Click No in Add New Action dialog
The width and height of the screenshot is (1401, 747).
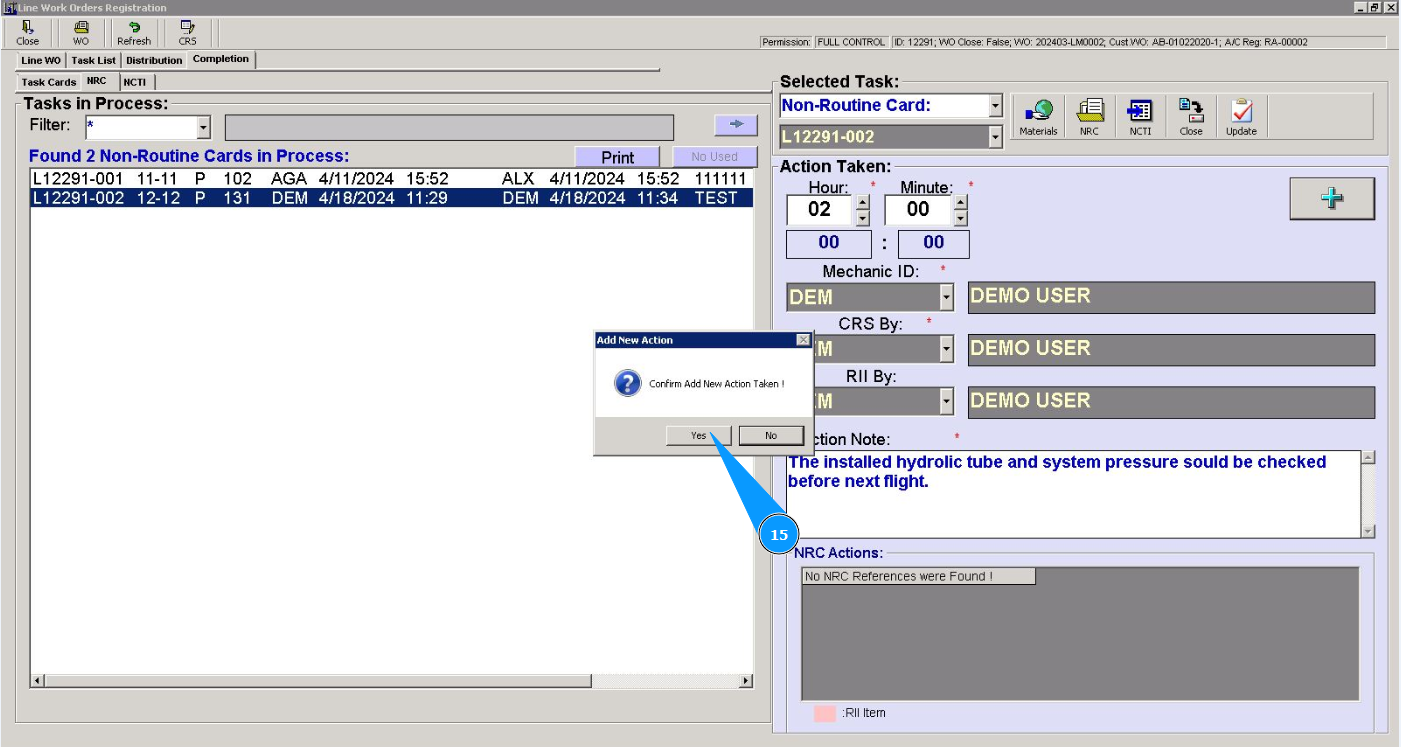click(x=771, y=436)
